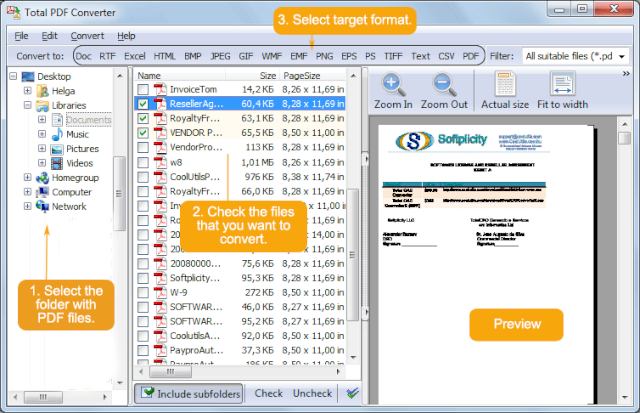
Task: Choose CSV as target format
Action: tap(446, 56)
